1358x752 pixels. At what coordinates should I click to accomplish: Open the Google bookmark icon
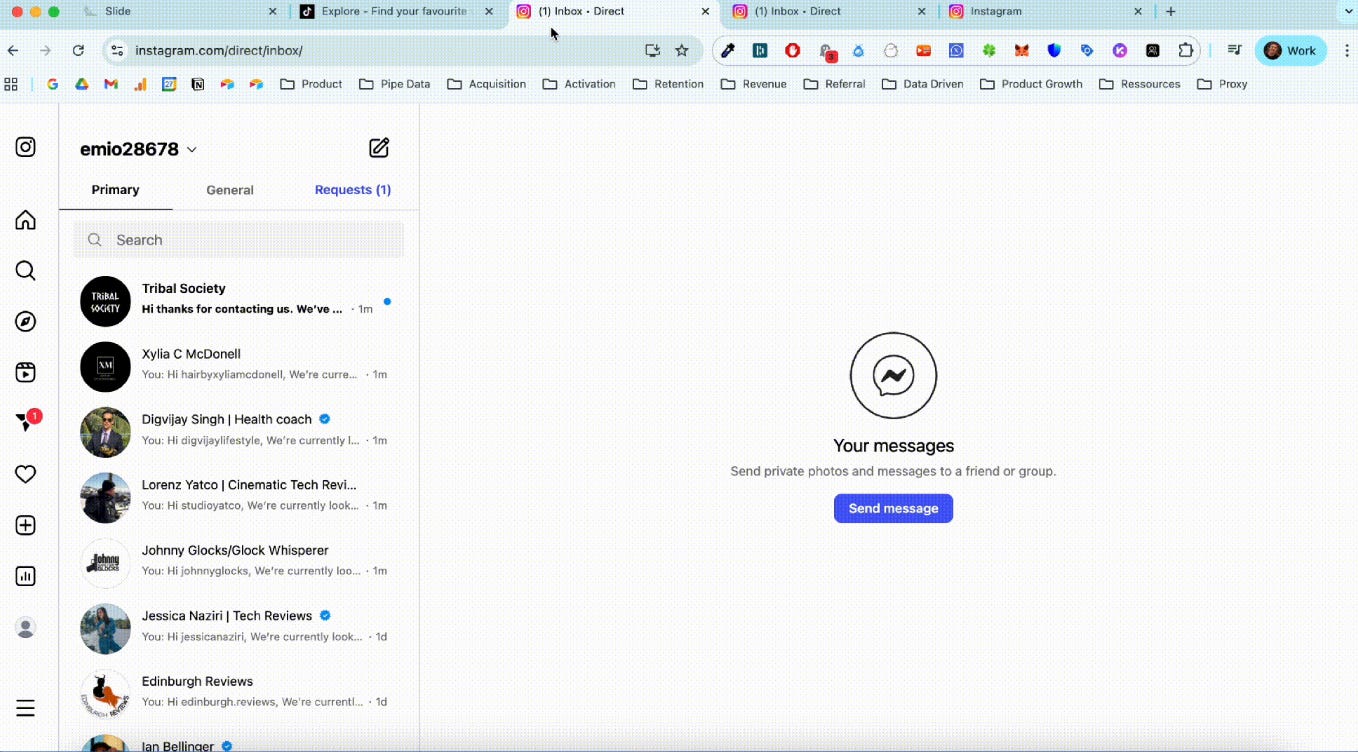53,84
